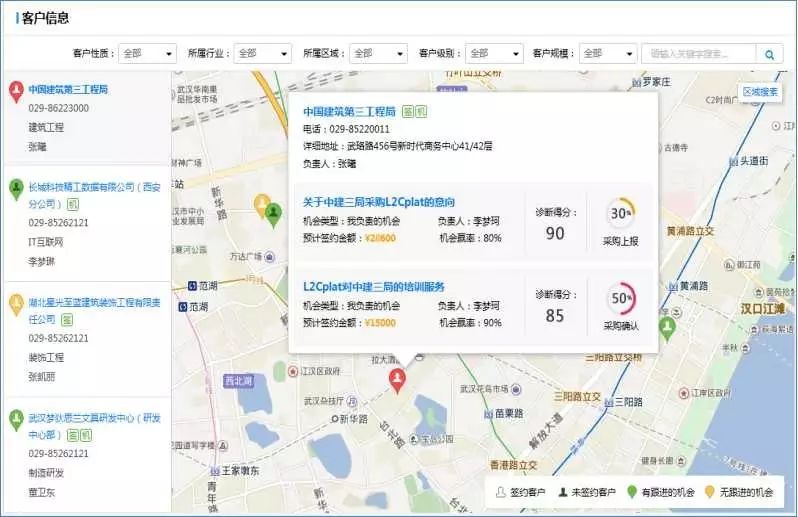The height and width of the screenshot is (517, 798).
Task: Click the 苗栗路 metro station icon
Action: 488,414
